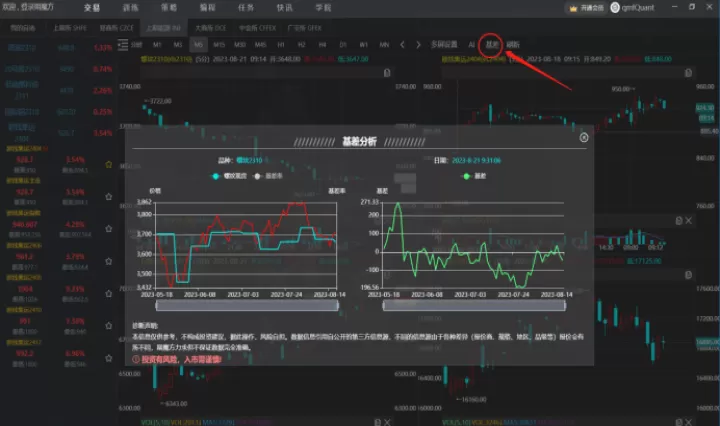Select watchlist row showing 0.25%

57,112
